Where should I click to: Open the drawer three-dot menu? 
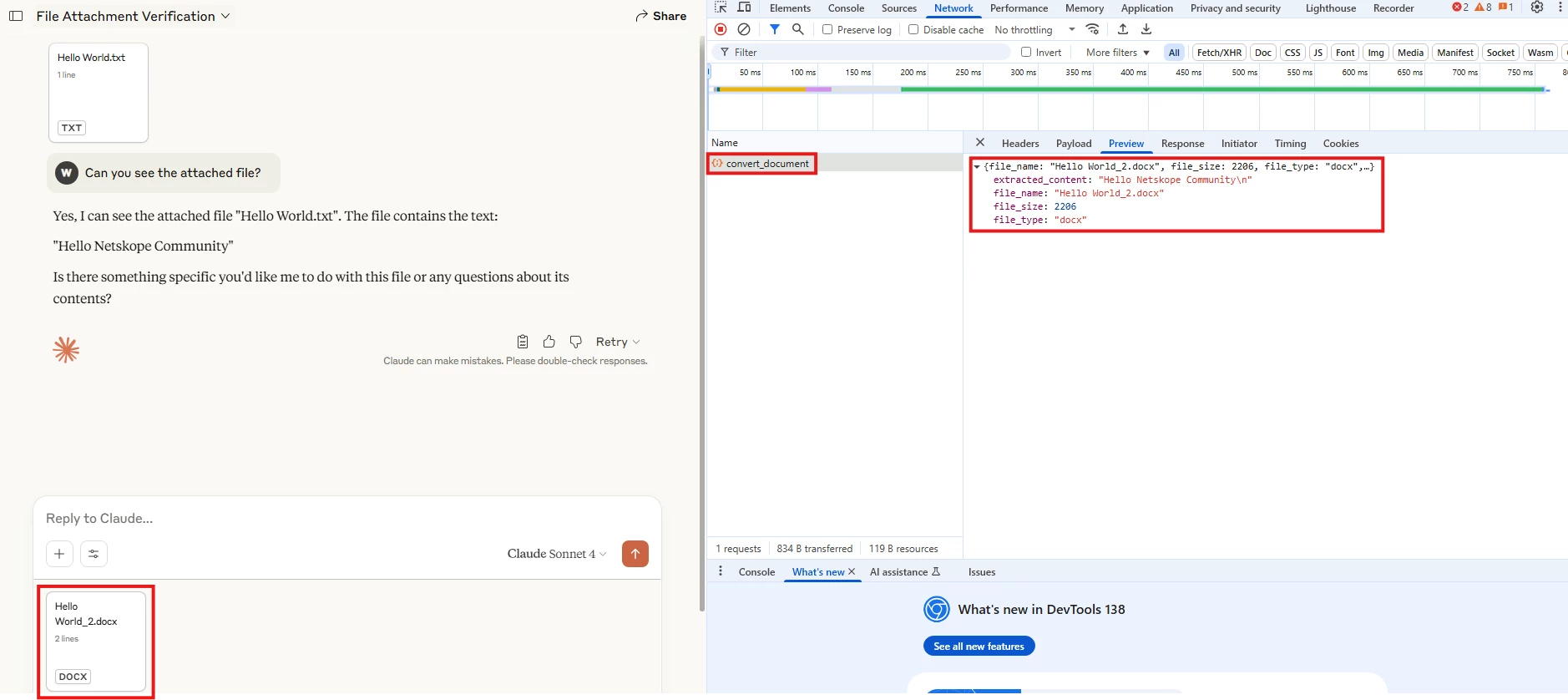click(x=721, y=571)
